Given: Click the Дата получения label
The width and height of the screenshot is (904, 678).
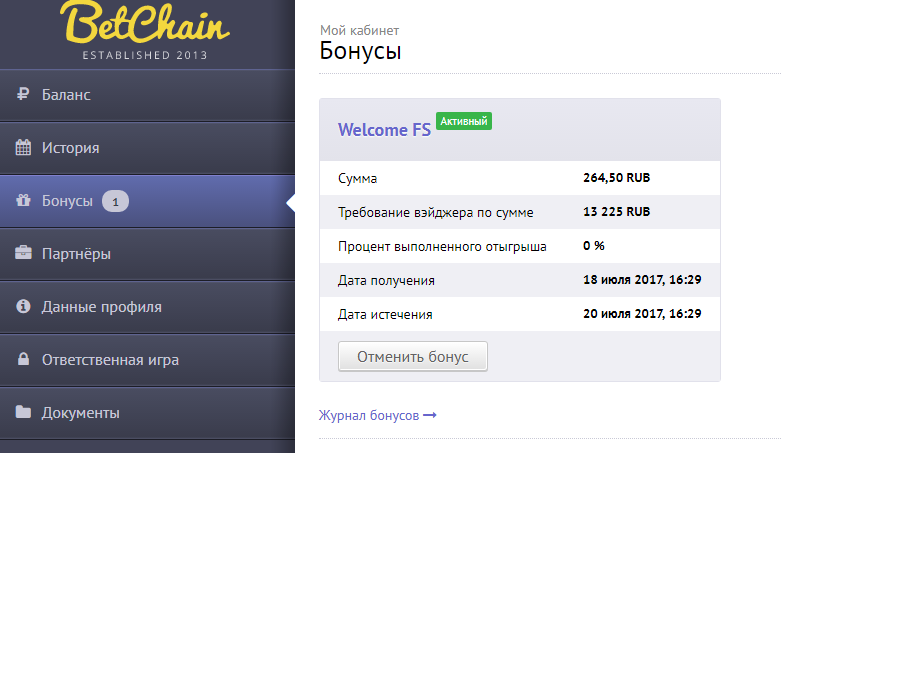Looking at the screenshot, I should point(386,281).
